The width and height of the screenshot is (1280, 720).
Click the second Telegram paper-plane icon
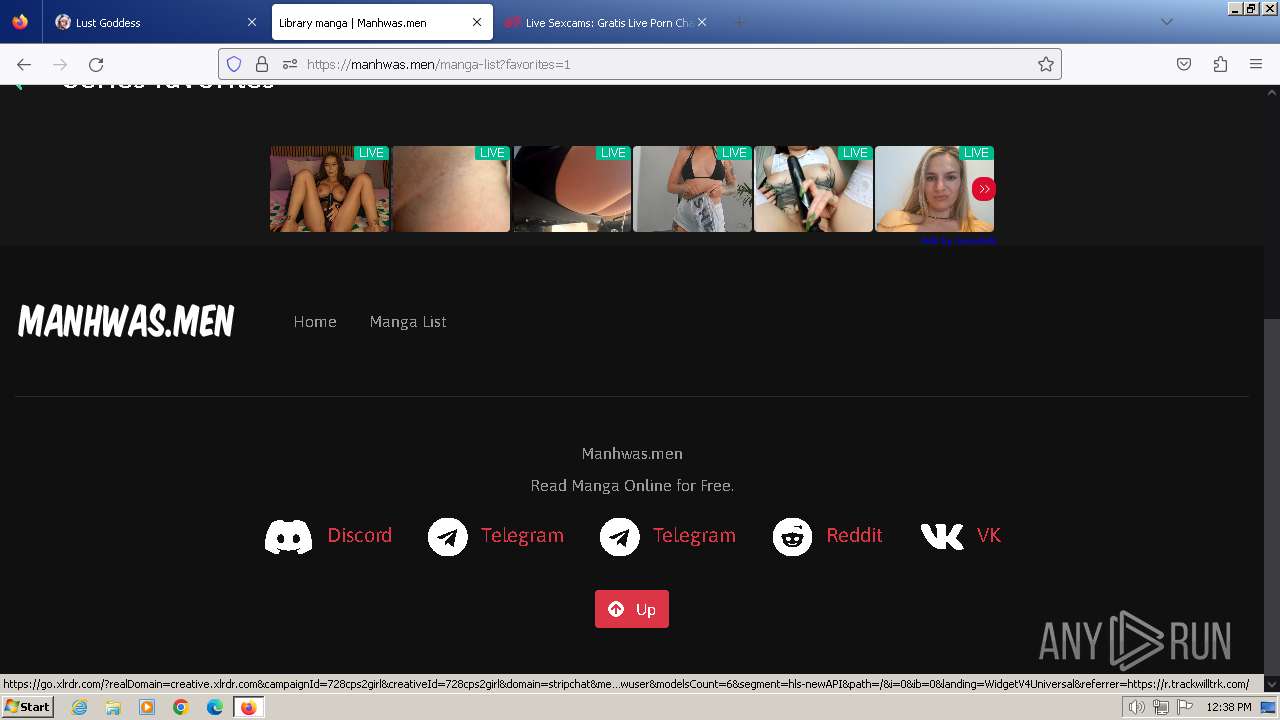click(x=620, y=537)
